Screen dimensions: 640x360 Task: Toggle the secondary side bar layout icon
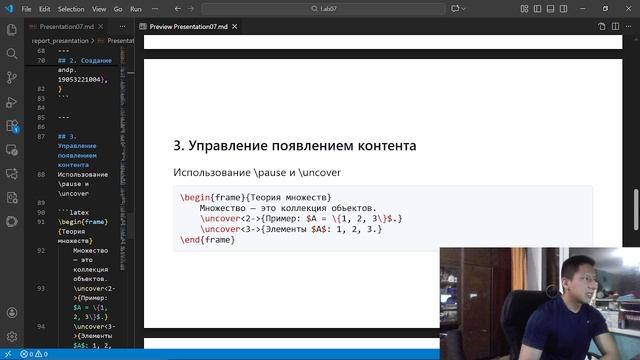[563, 9]
